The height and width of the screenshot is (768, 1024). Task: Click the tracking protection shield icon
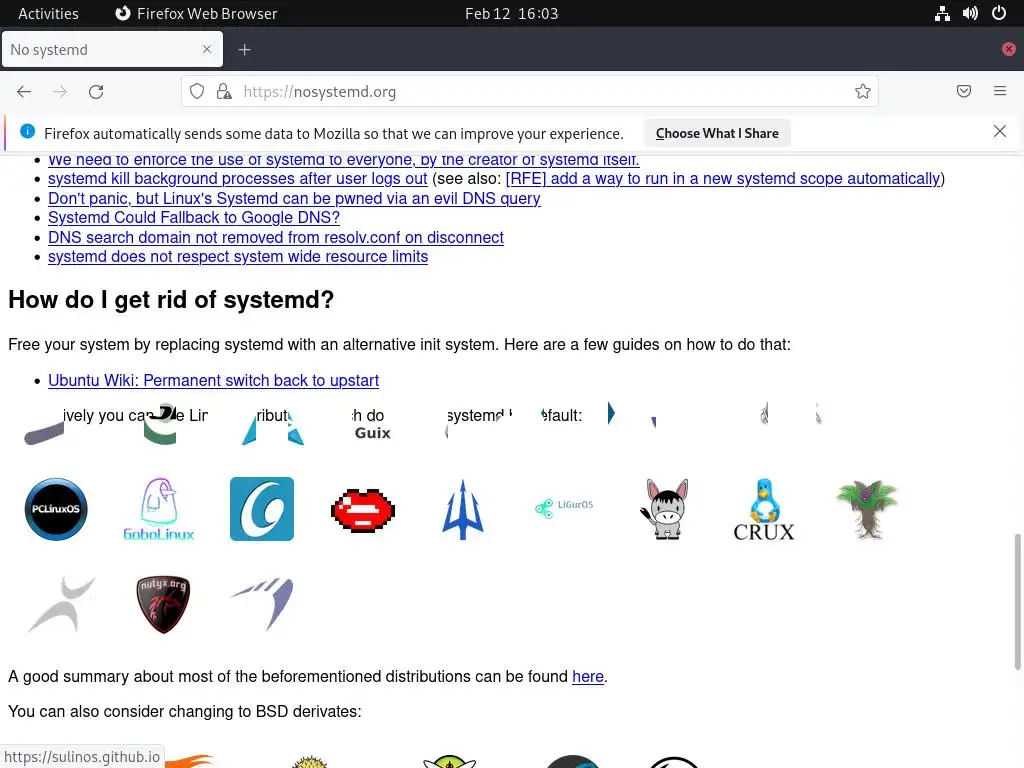pyautogui.click(x=197, y=91)
